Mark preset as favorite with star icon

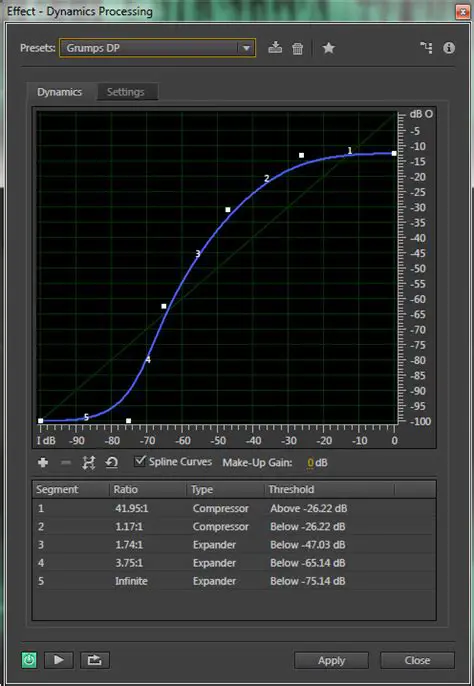[x=329, y=48]
